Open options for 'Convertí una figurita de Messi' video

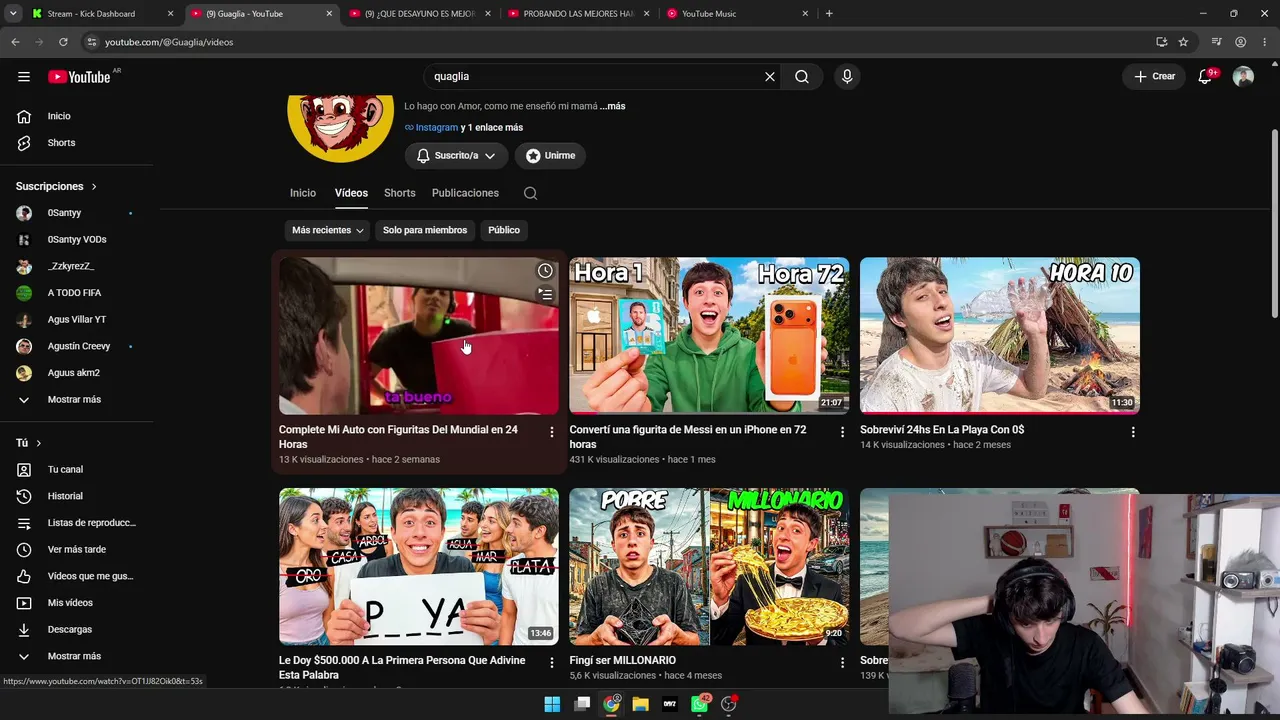(842, 432)
